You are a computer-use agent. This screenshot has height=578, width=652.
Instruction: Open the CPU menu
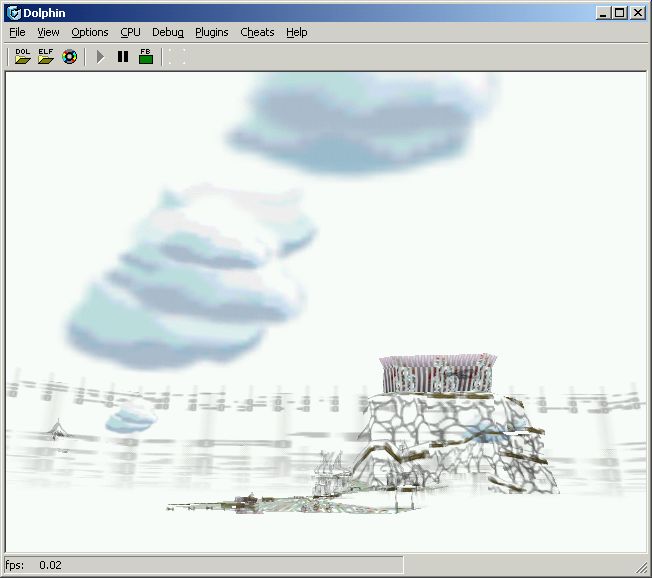tap(130, 32)
